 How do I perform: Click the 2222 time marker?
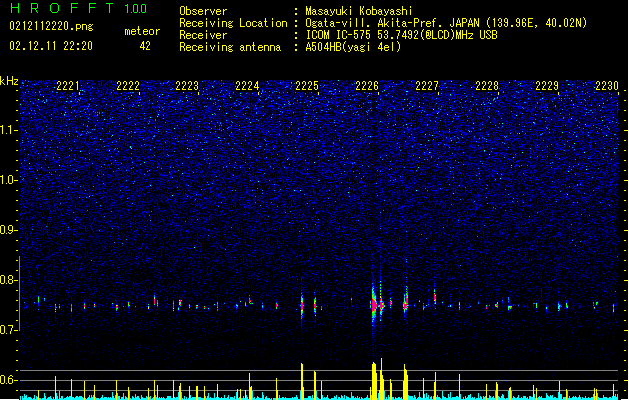128,85
